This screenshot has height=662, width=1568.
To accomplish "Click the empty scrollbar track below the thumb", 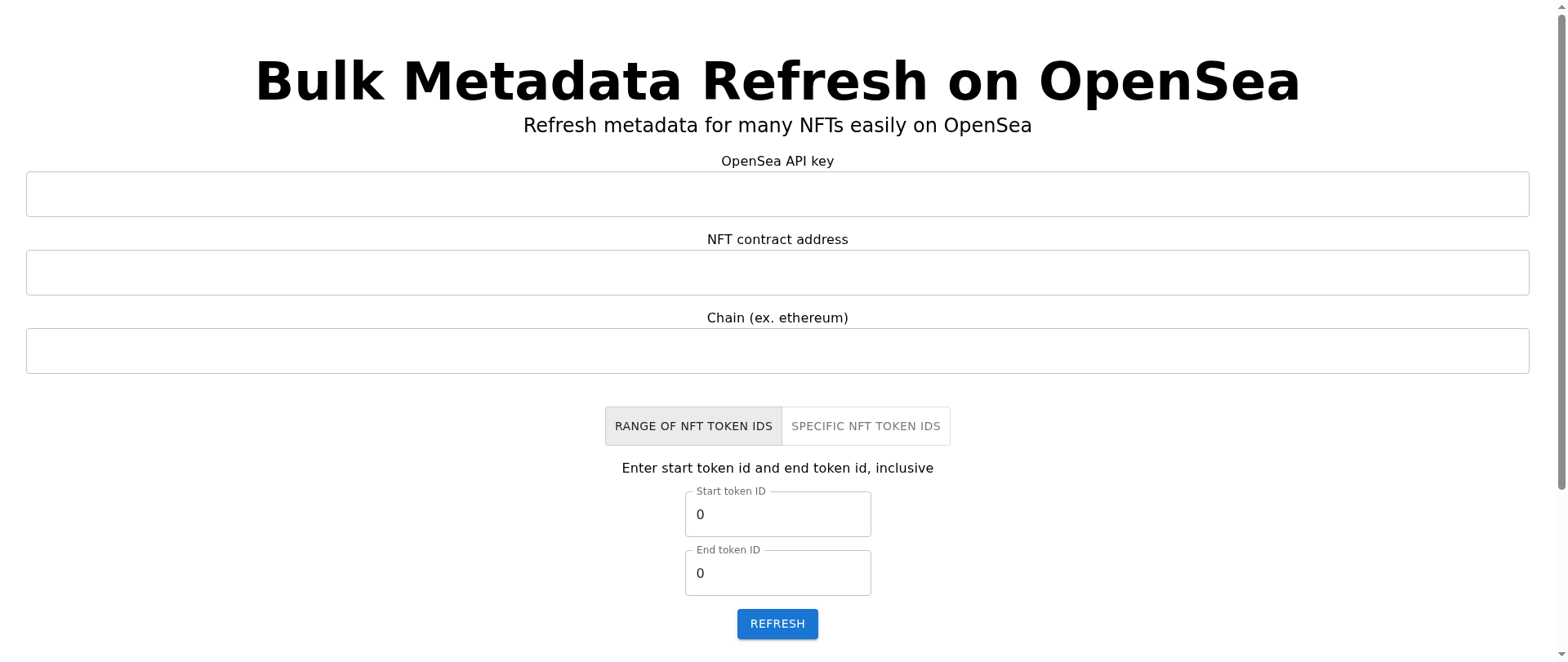I will click(x=1561, y=571).
